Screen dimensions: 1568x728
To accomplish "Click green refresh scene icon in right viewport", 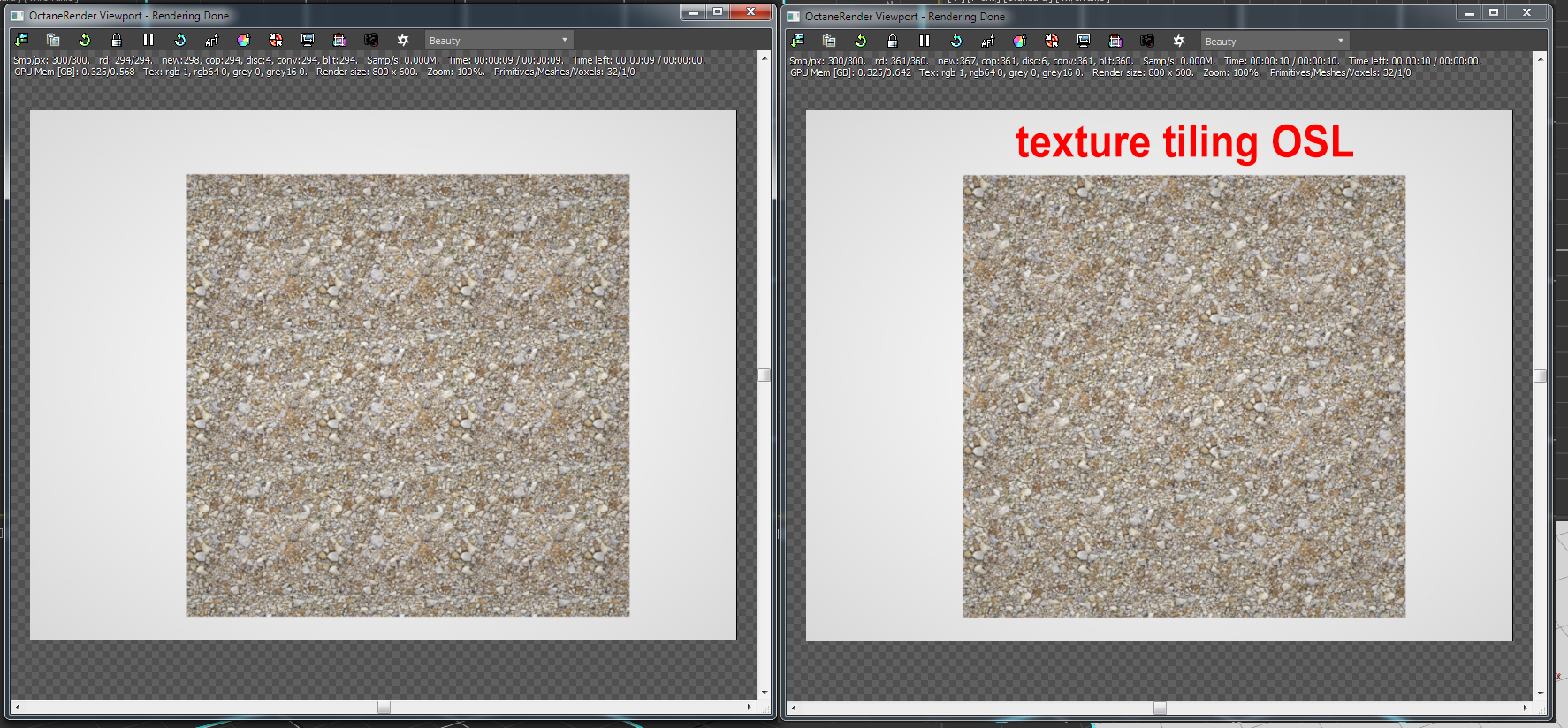I will 861,41.
